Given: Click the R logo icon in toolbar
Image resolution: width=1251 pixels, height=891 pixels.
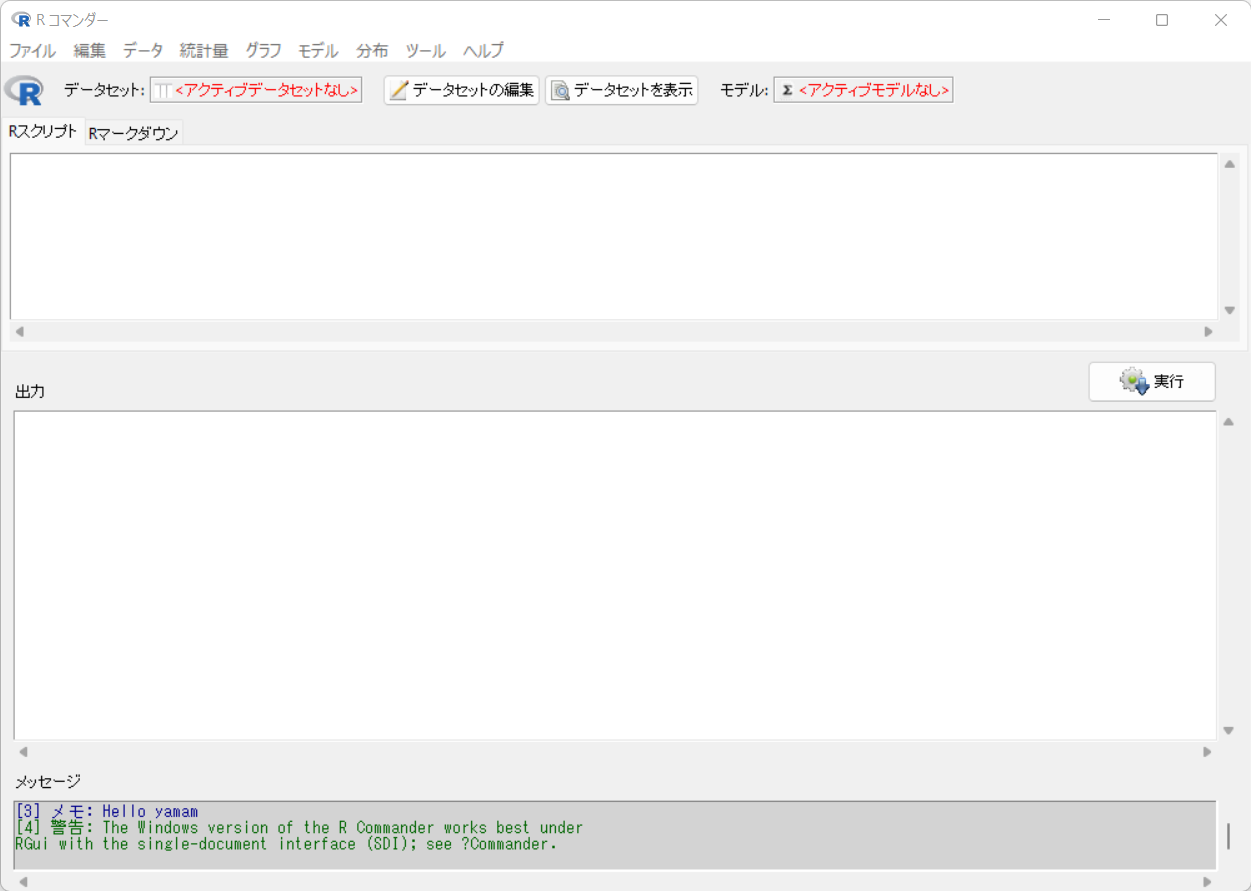Looking at the screenshot, I should click(x=24, y=91).
